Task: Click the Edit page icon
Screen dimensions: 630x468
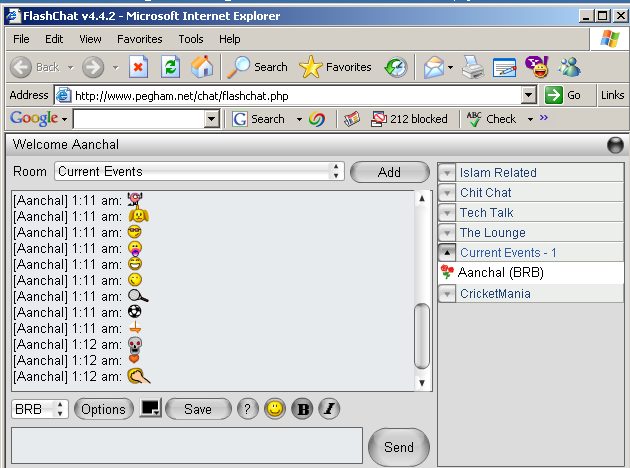Action: (x=505, y=67)
